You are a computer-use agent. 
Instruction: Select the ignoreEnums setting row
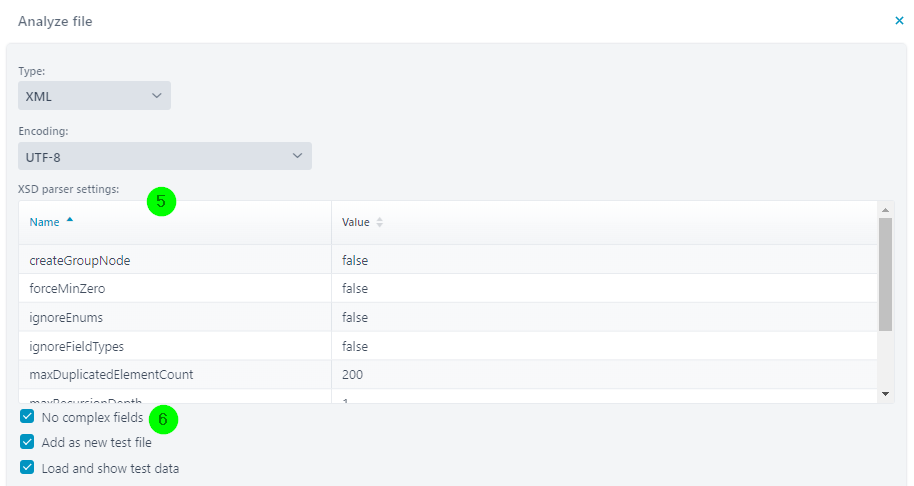[66, 318]
